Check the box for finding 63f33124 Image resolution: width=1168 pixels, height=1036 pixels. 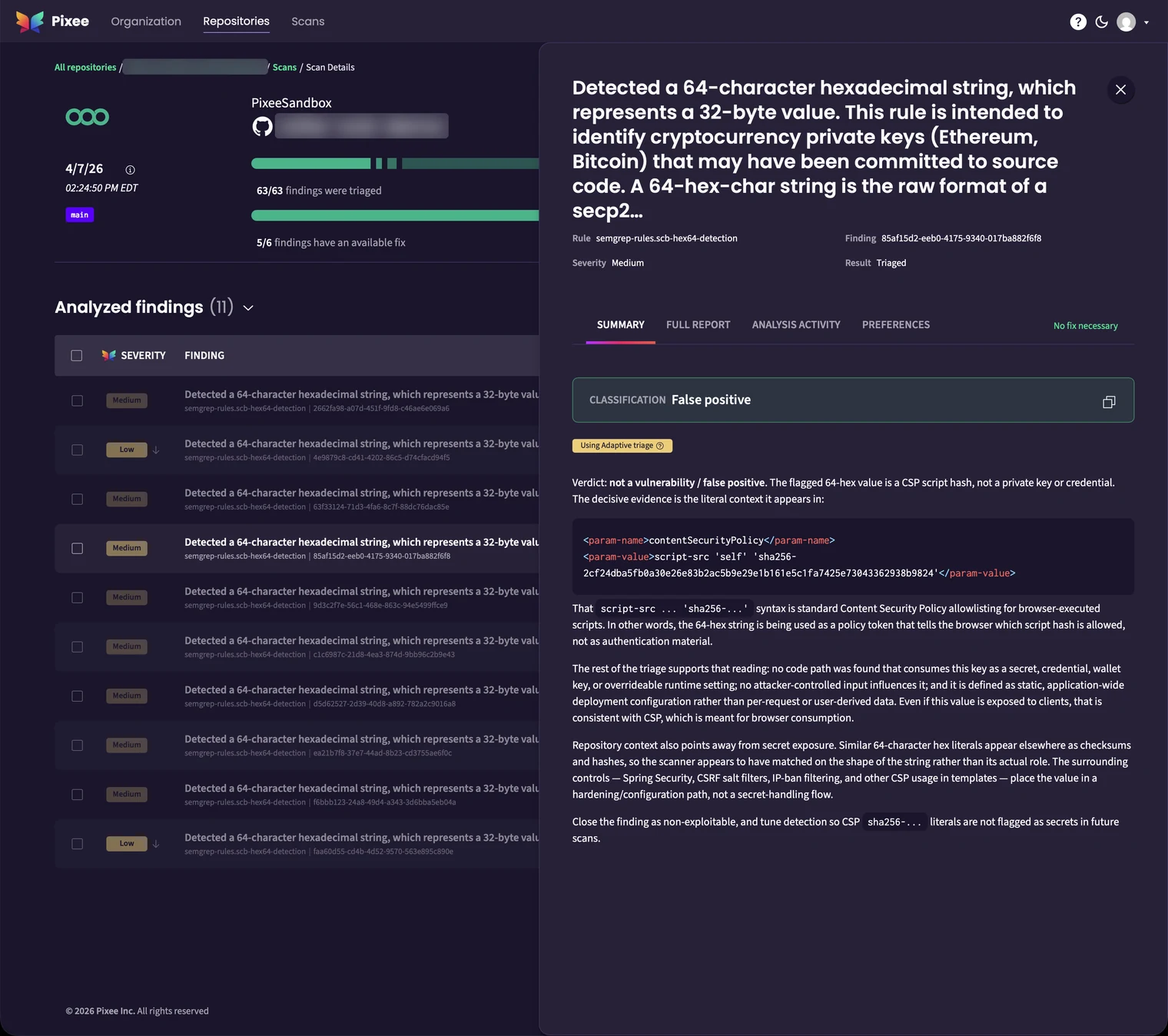click(78, 500)
